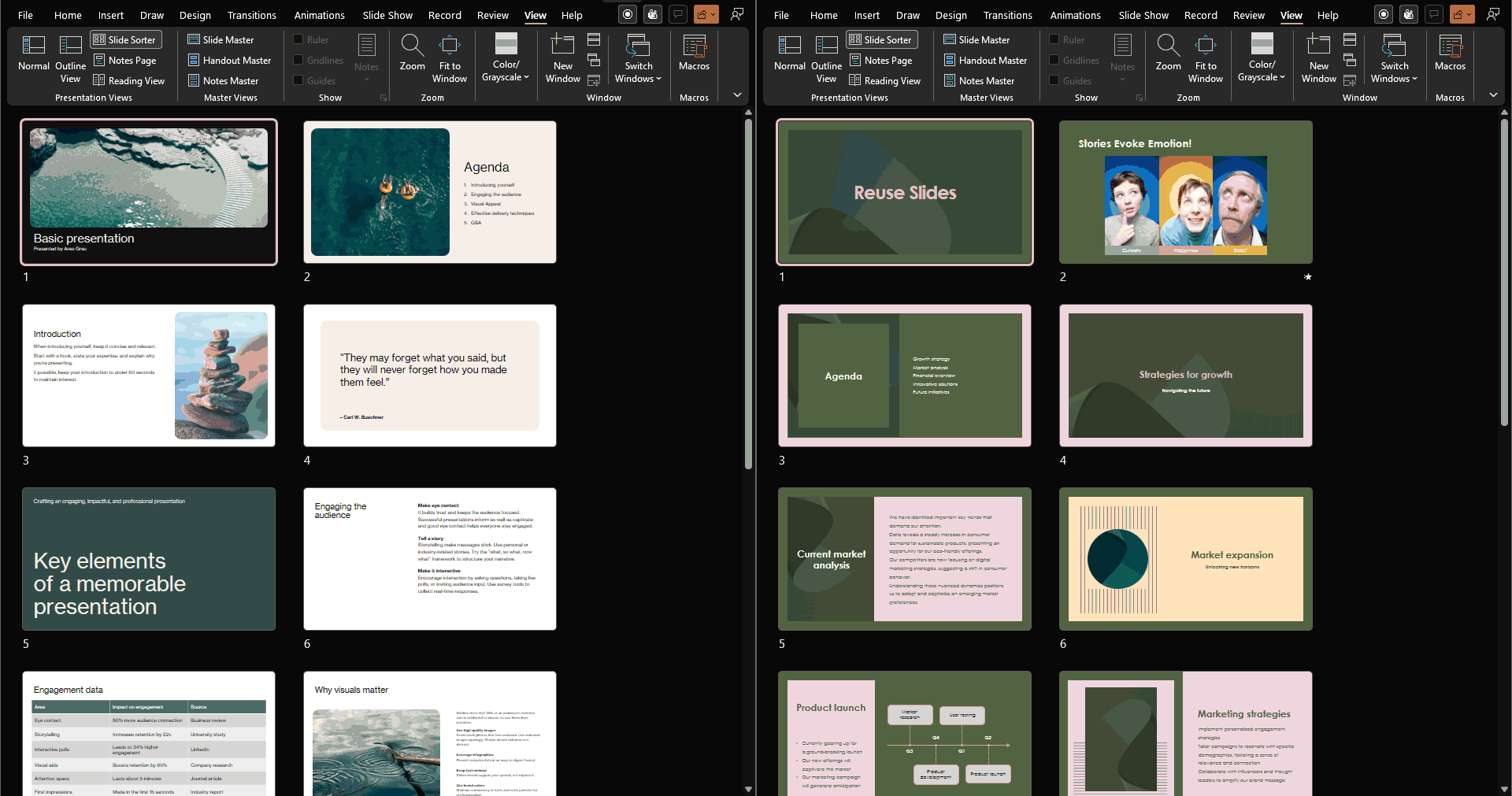This screenshot has width=1512, height=796.
Task: Collapse the ribbon with the chevron
Action: pyautogui.click(x=737, y=94)
